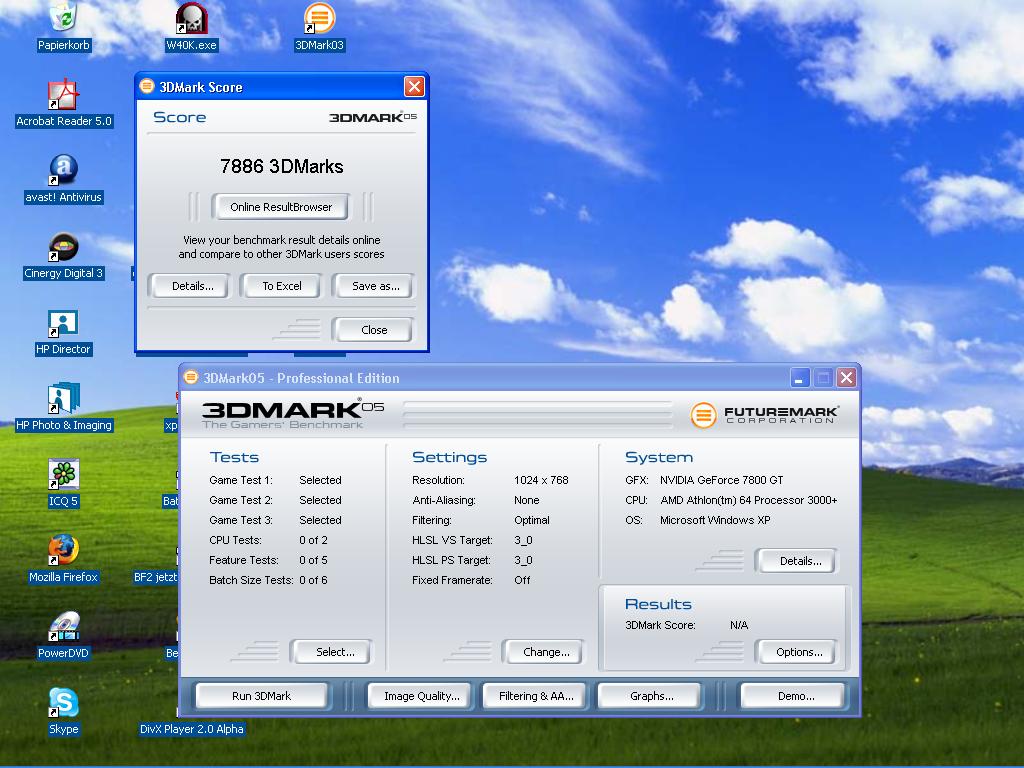This screenshot has width=1024, height=768.
Task: Click Microsoft Windows XP OS value
Action: [715, 520]
